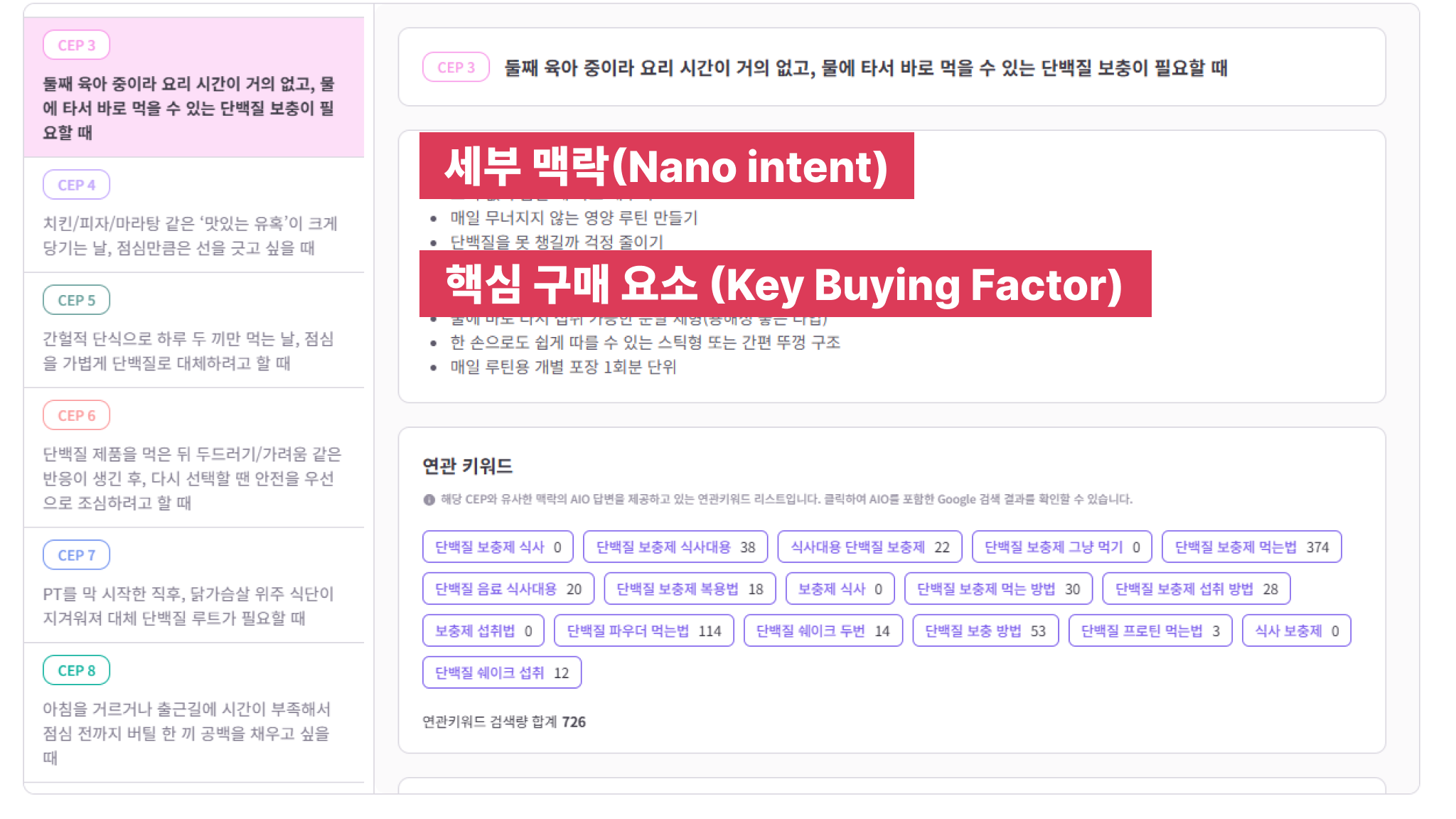The height and width of the screenshot is (819, 1456).
Task: Select the CEP 4 sidebar item
Action: [193, 215]
